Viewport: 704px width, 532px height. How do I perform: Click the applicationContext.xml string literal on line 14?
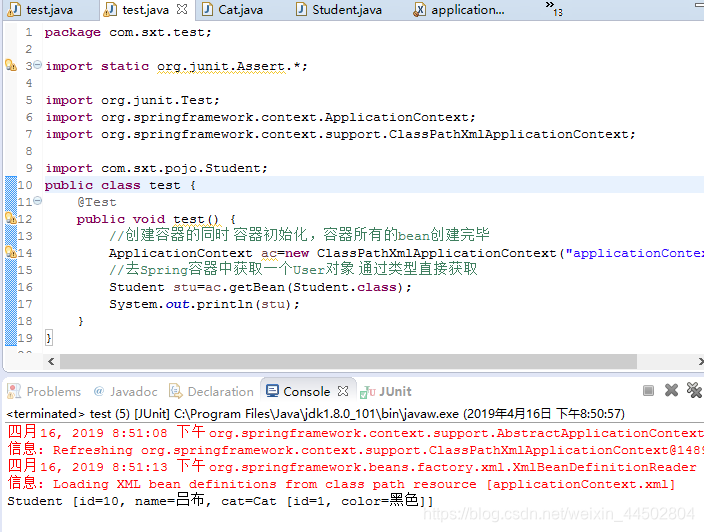635,253
